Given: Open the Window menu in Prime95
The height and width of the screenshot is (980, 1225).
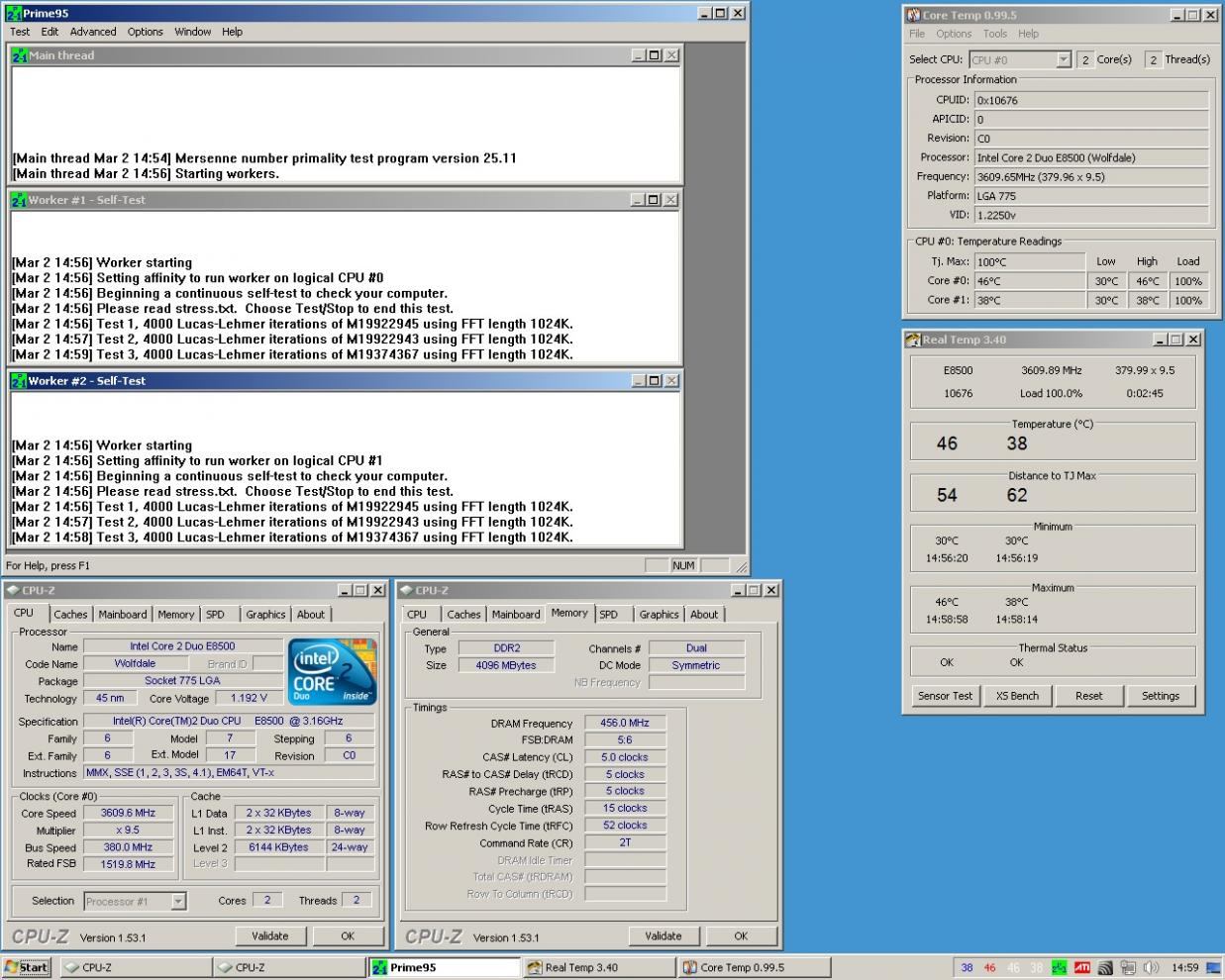Looking at the screenshot, I should tap(192, 32).
